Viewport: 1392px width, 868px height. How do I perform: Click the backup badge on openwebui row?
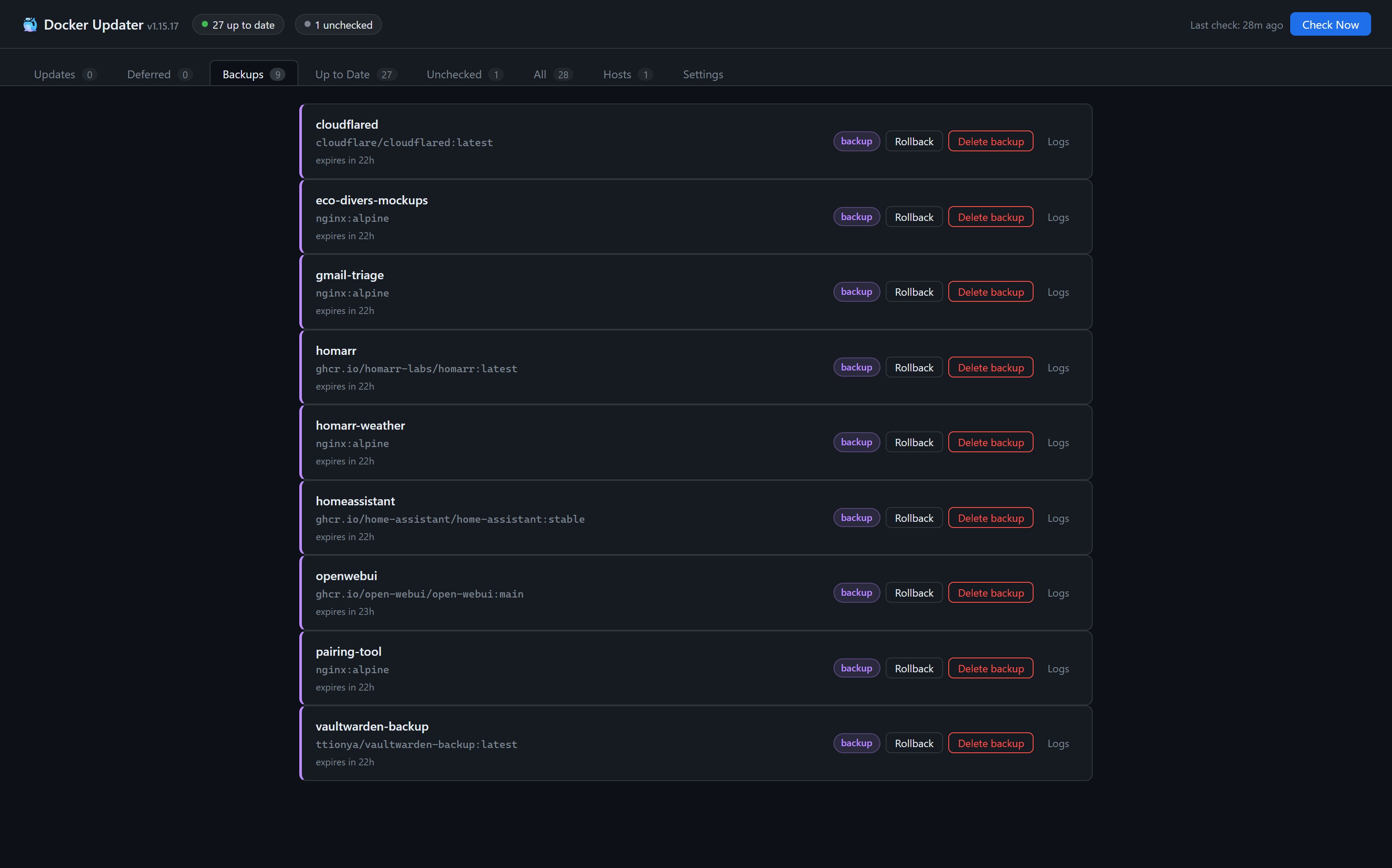pyautogui.click(x=856, y=592)
